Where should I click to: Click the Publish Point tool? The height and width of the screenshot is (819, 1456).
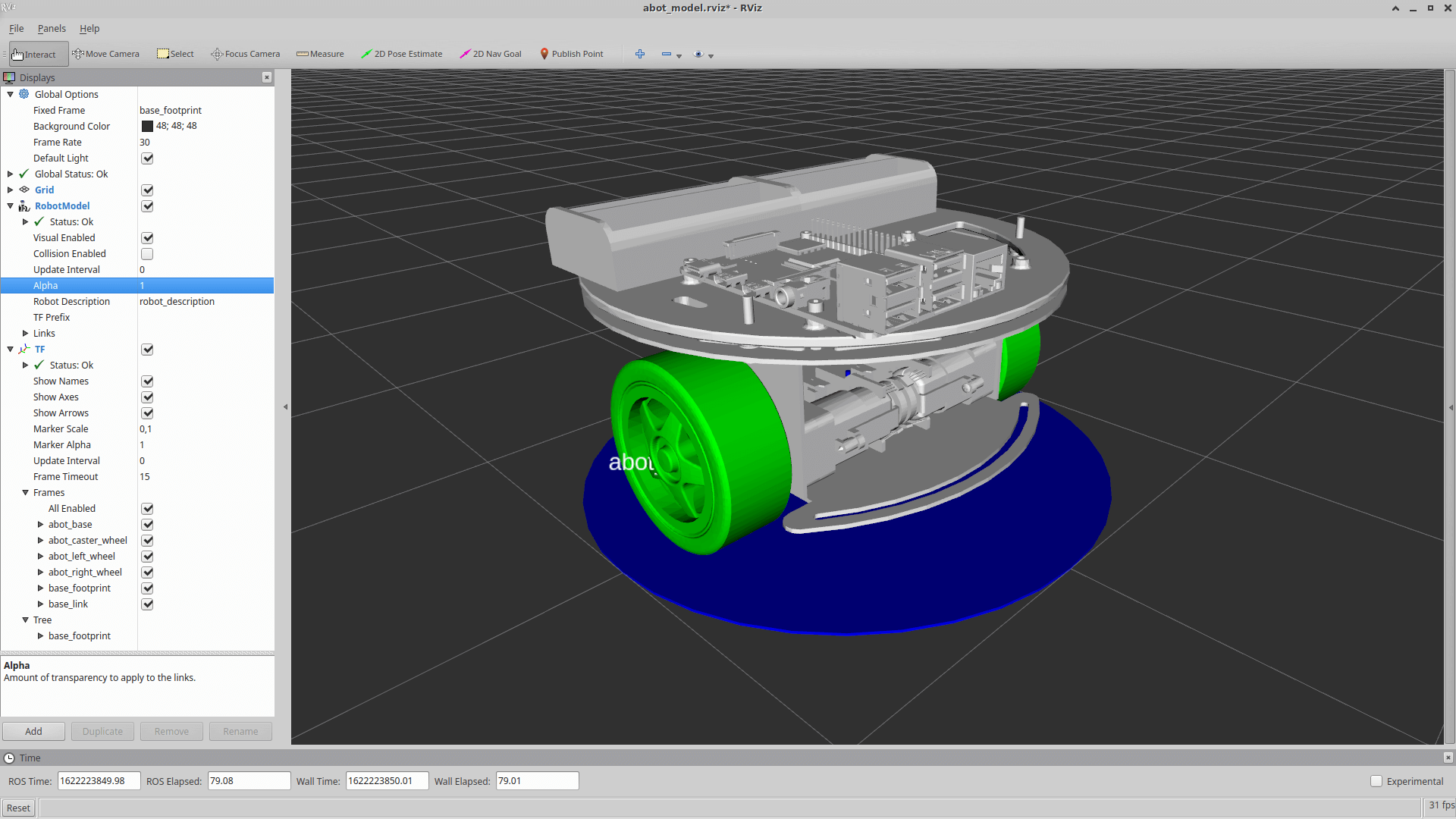pyautogui.click(x=571, y=54)
